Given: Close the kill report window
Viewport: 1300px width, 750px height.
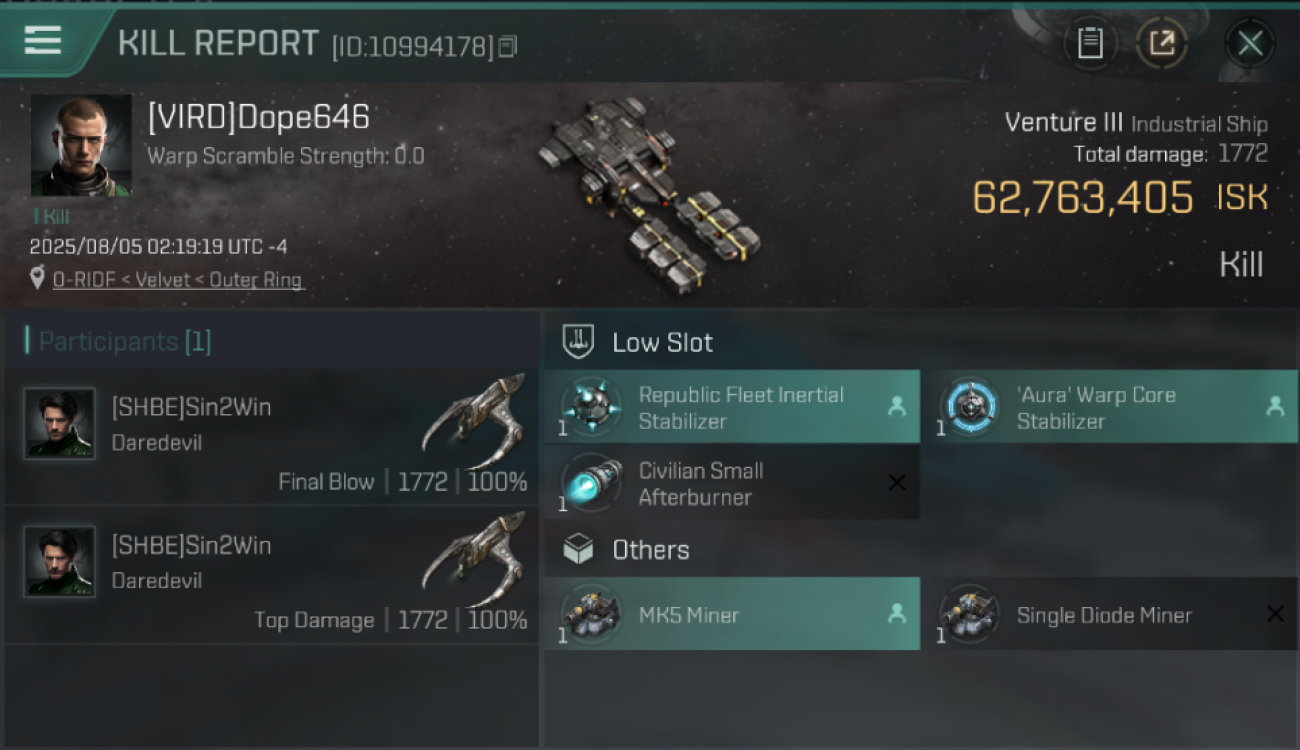Looking at the screenshot, I should point(1250,43).
